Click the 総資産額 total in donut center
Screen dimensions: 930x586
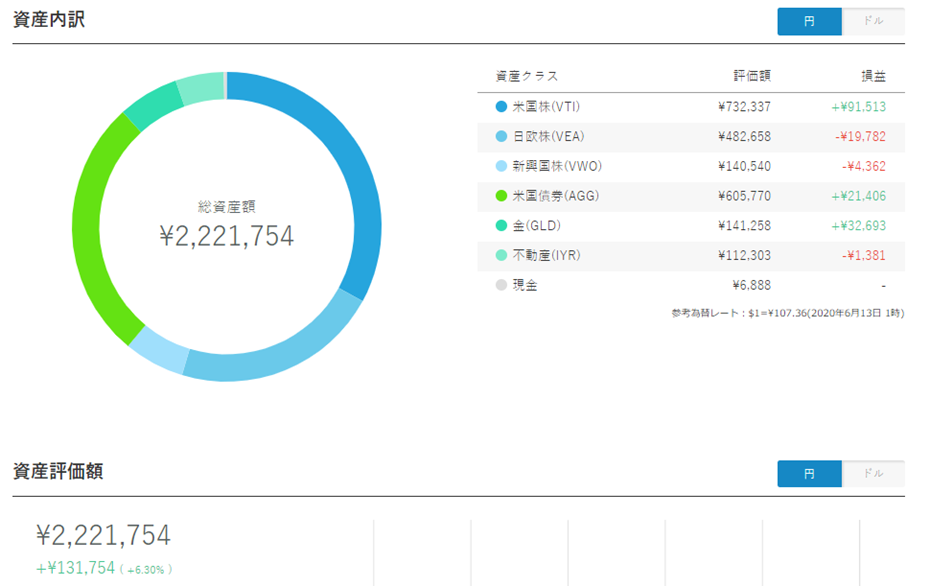click(x=226, y=235)
